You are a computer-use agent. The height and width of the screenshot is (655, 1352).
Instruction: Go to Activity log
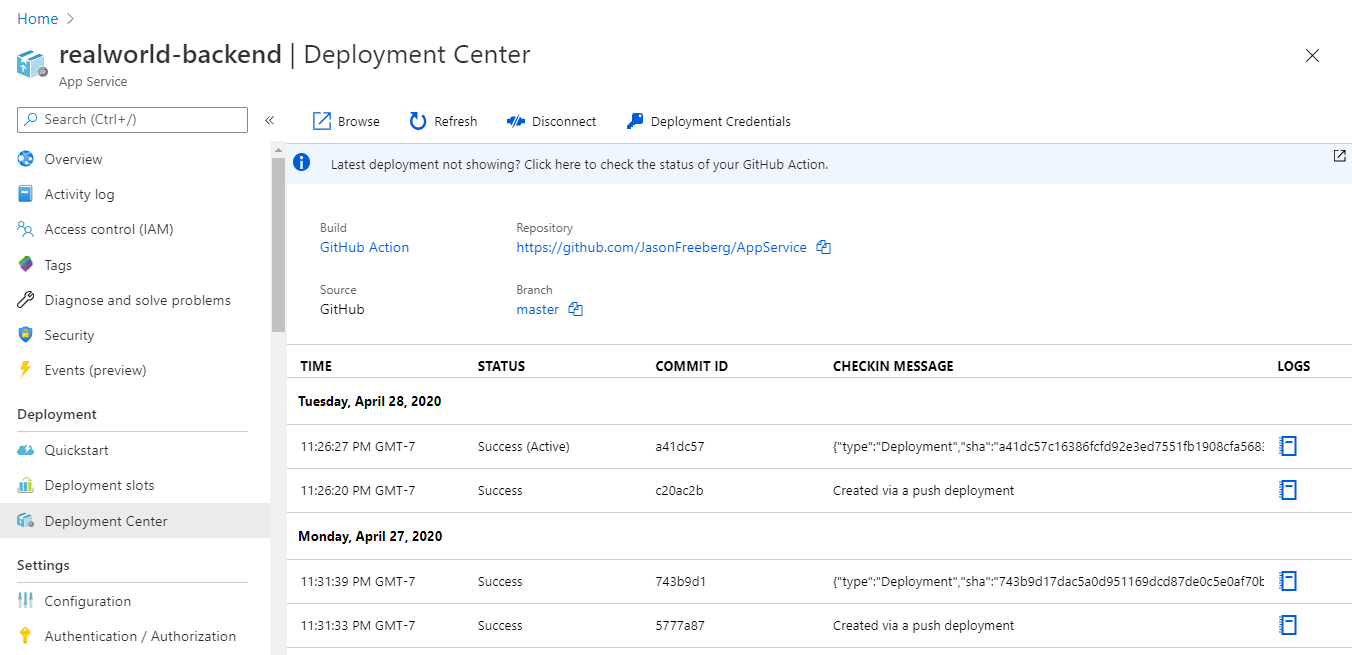click(x=76, y=193)
